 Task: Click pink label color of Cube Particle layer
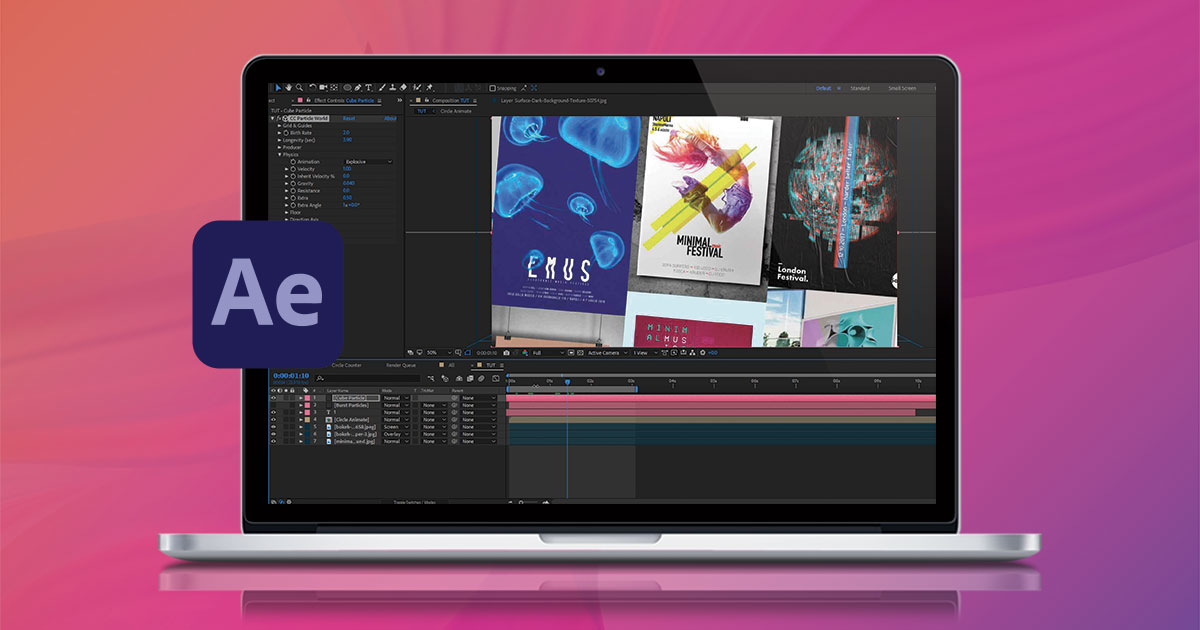click(307, 398)
